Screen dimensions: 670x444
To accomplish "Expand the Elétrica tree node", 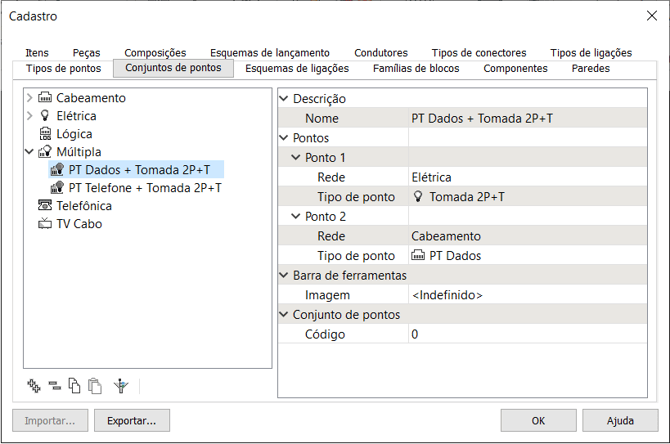I will tap(29, 116).
